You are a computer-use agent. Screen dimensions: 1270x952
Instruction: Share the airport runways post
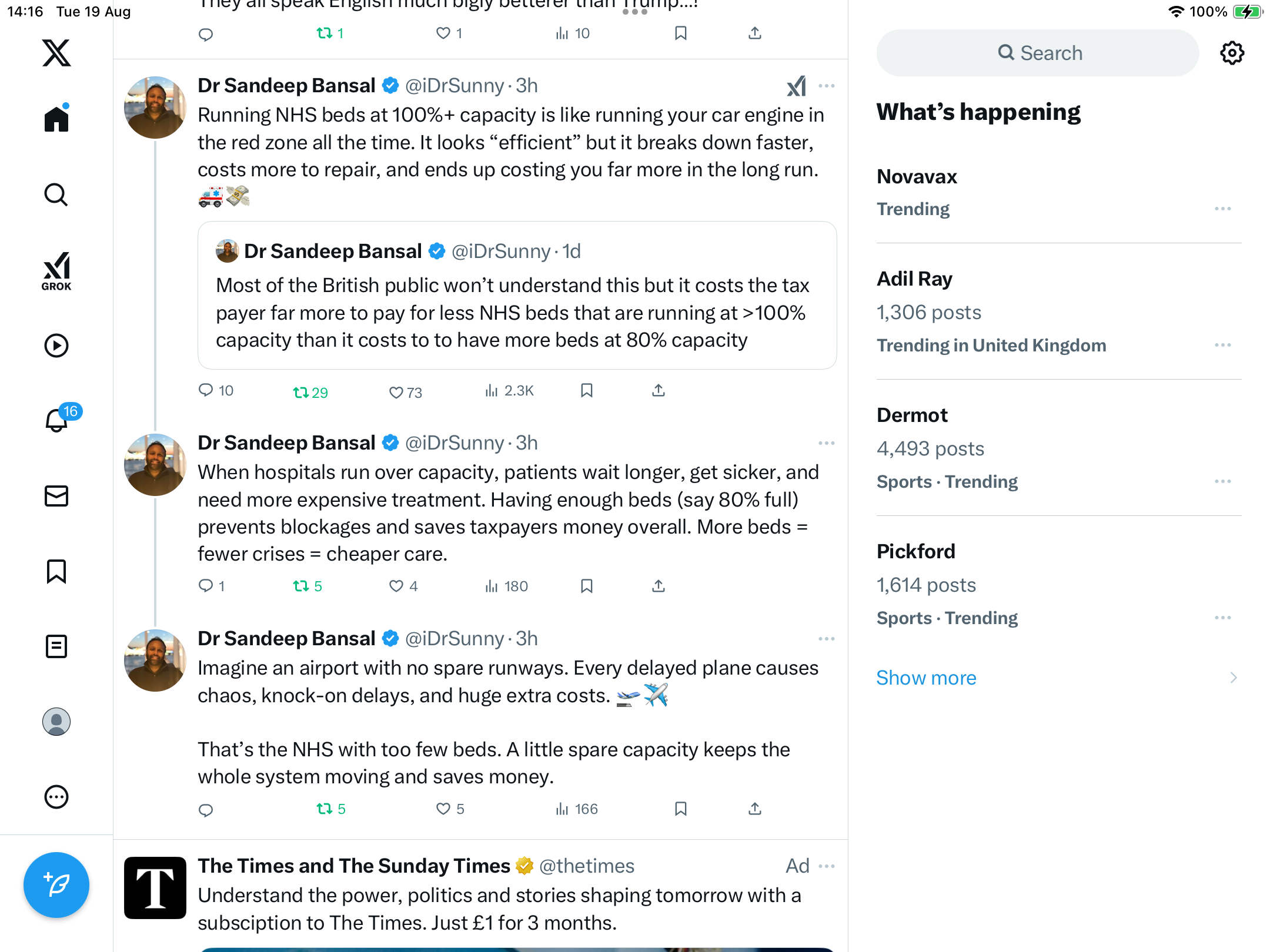755,809
